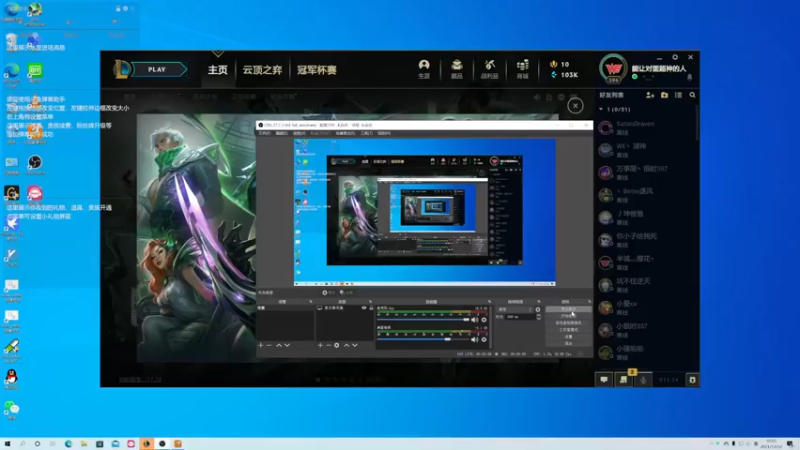Open the 商城 store icon
Image resolution: width=800 pixels, height=450 pixels.
point(522,69)
